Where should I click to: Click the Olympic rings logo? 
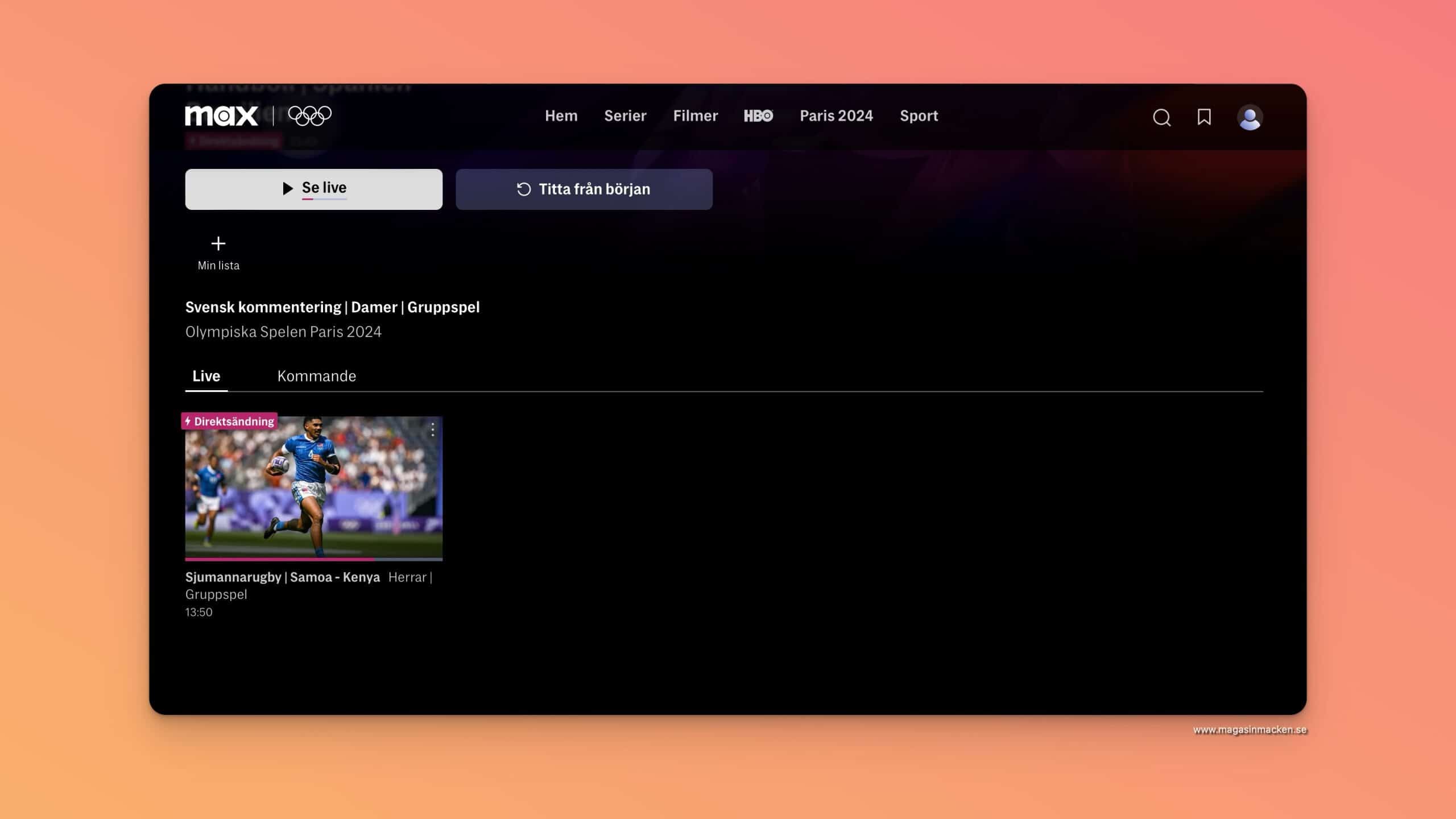(x=309, y=115)
